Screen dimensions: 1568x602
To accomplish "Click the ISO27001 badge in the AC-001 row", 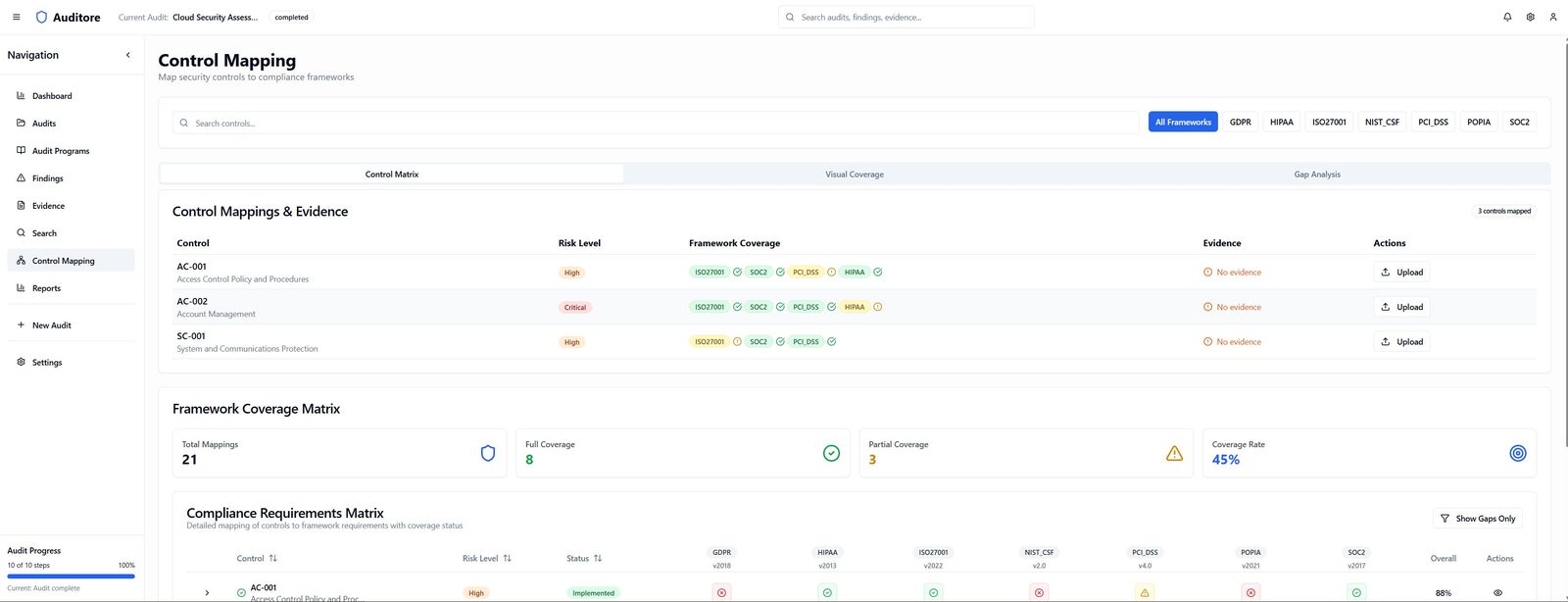I will coord(710,273).
